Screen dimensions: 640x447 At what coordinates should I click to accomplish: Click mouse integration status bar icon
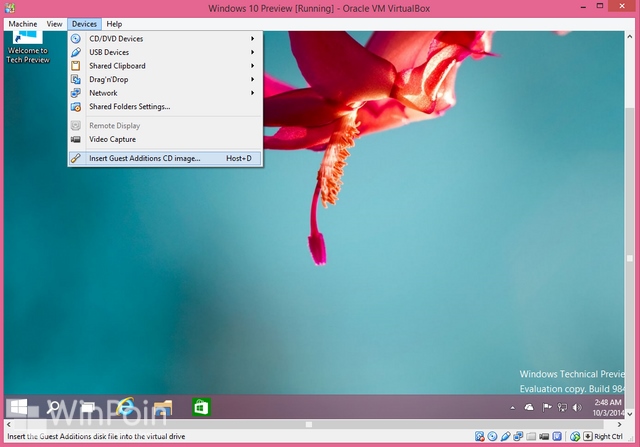click(575, 436)
